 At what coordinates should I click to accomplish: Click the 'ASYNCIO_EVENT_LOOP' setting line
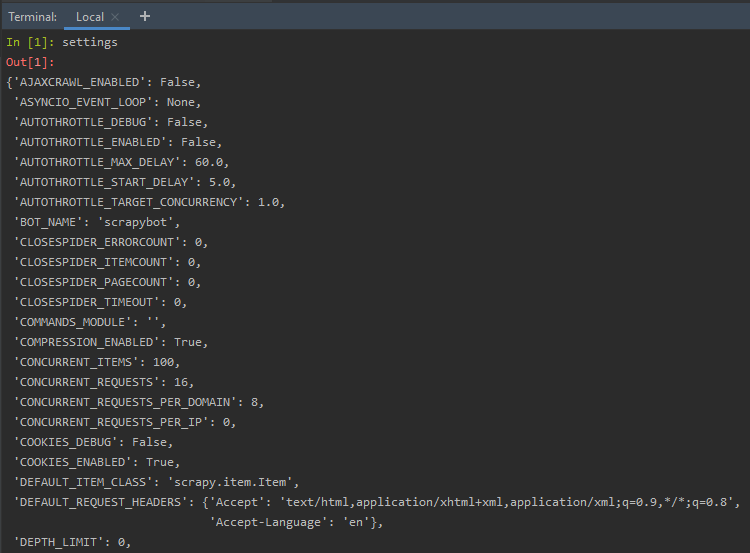pos(107,102)
